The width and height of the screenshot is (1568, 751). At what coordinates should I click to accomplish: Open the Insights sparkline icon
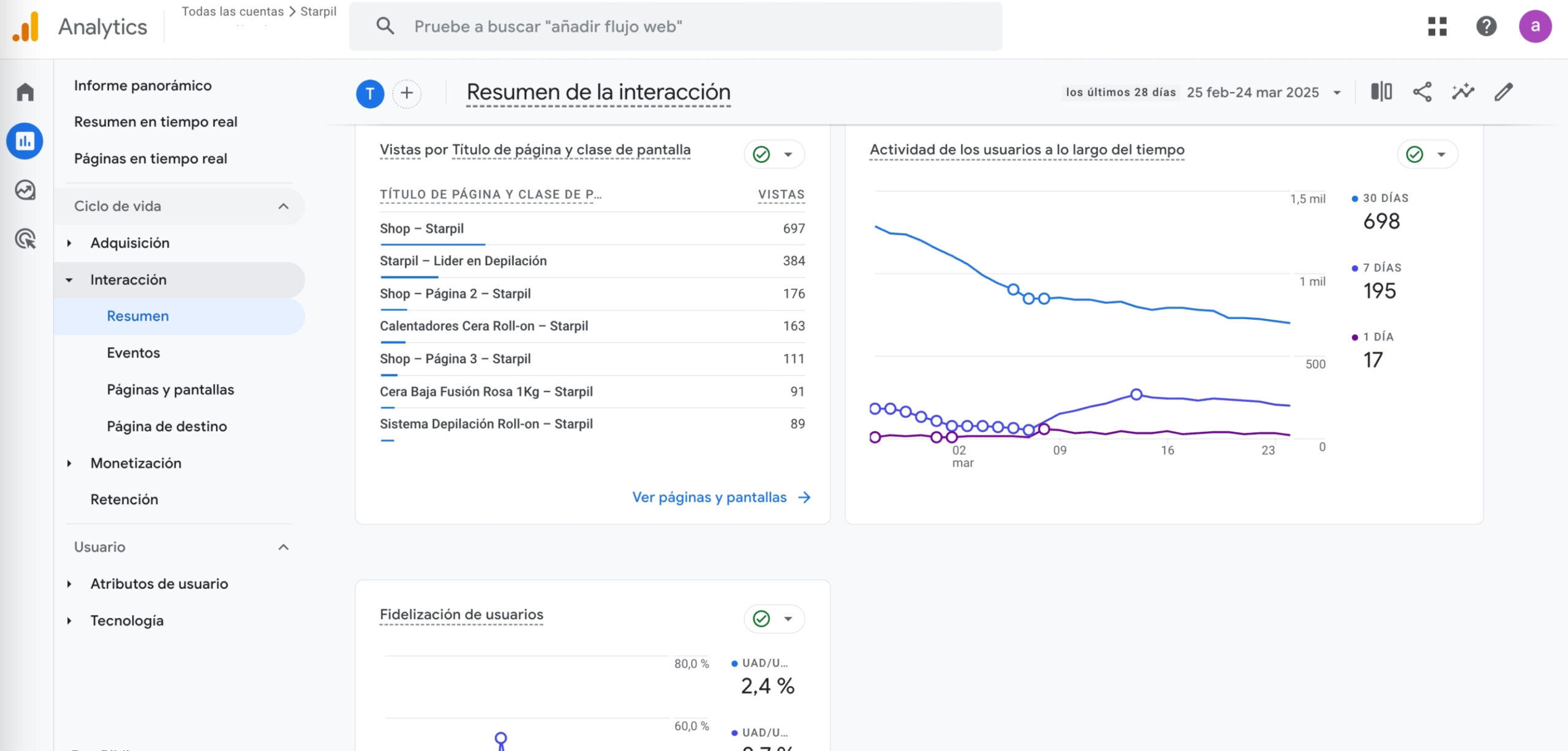coord(1463,92)
